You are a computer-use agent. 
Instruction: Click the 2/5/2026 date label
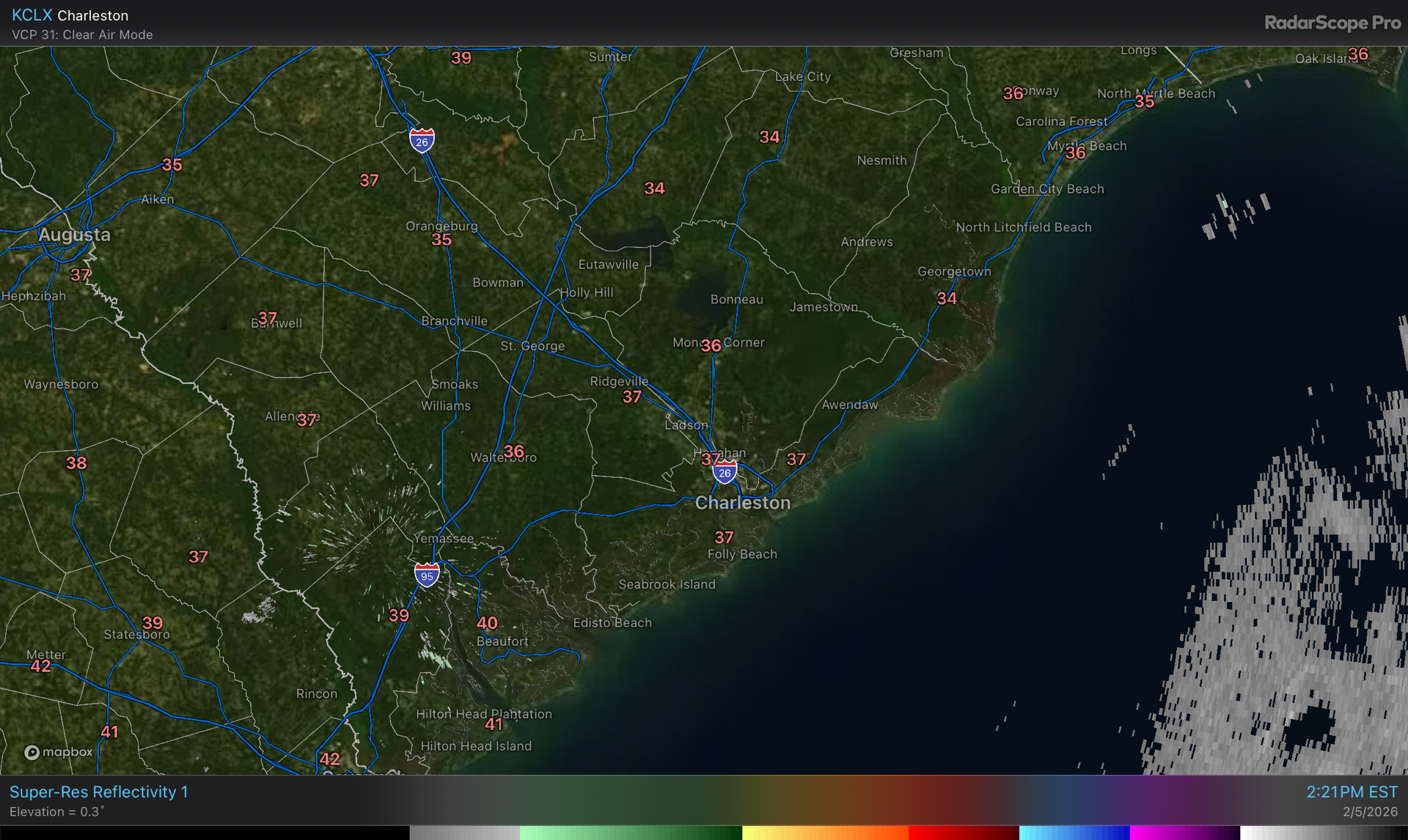pyautogui.click(x=1370, y=811)
